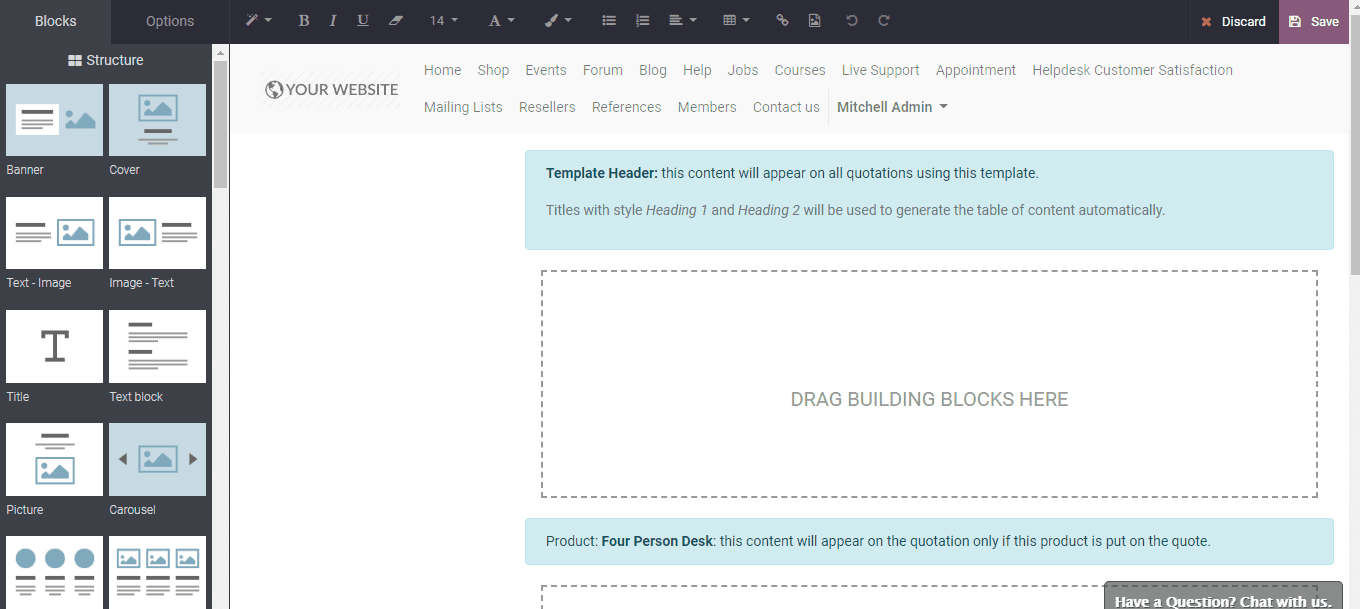Screen dimensions: 1360x609
Task: Discard the current changes
Action: click(x=1234, y=20)
